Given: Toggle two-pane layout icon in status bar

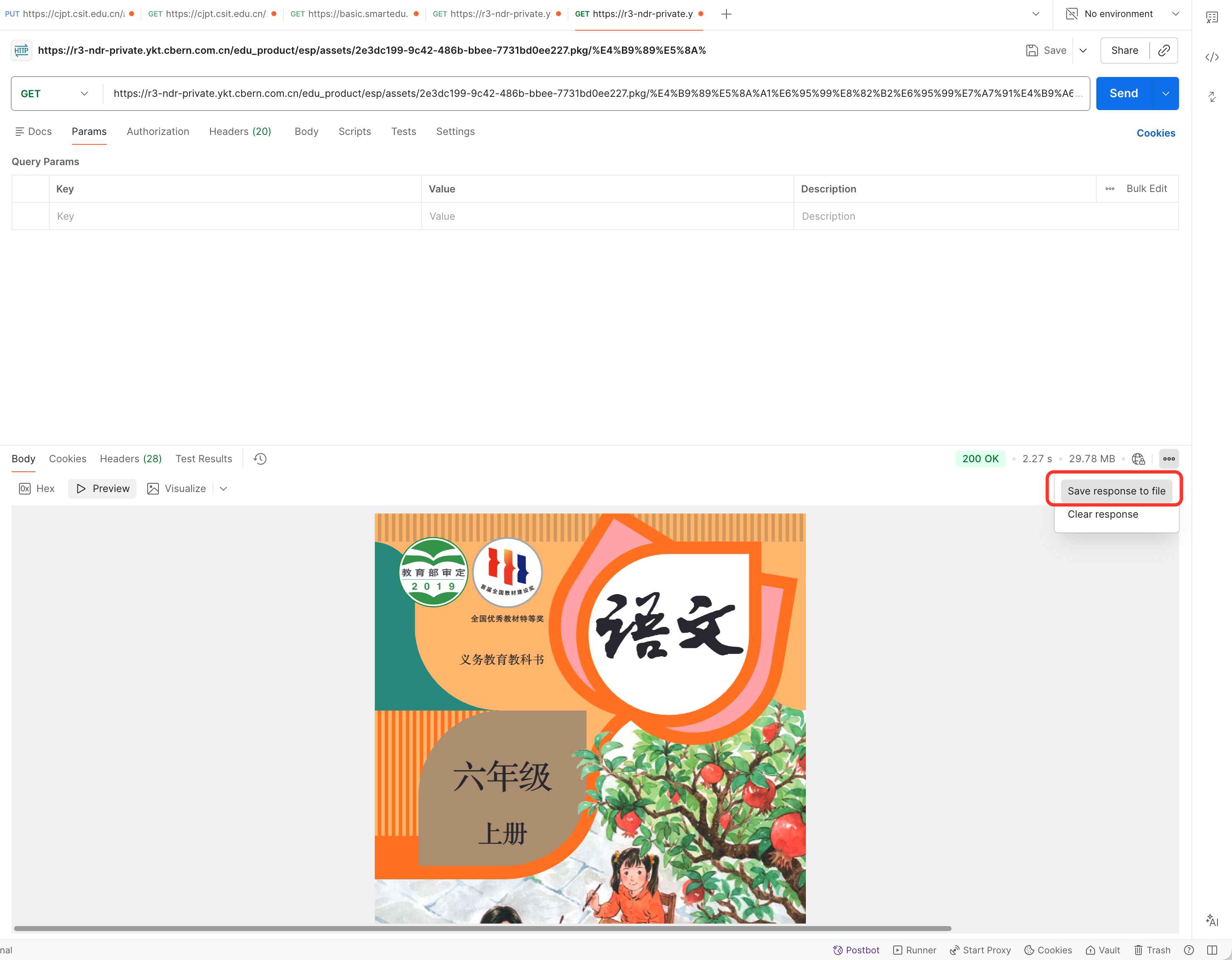Looking at the screenshot, I should pyautogui.click(x=1212, y=950).
